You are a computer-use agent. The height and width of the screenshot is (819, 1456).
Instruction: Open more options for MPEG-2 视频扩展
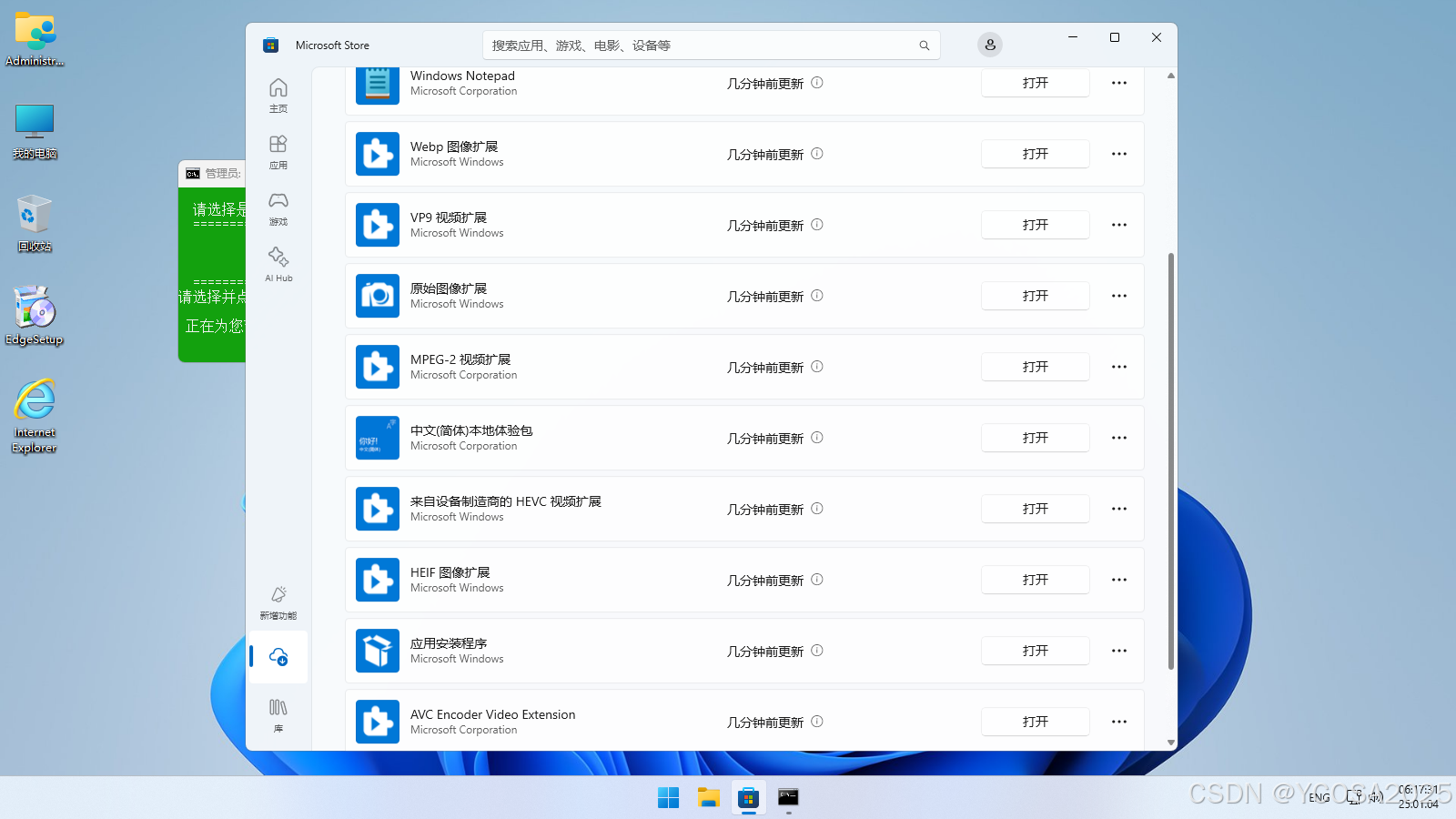(x=1119, y=367)
